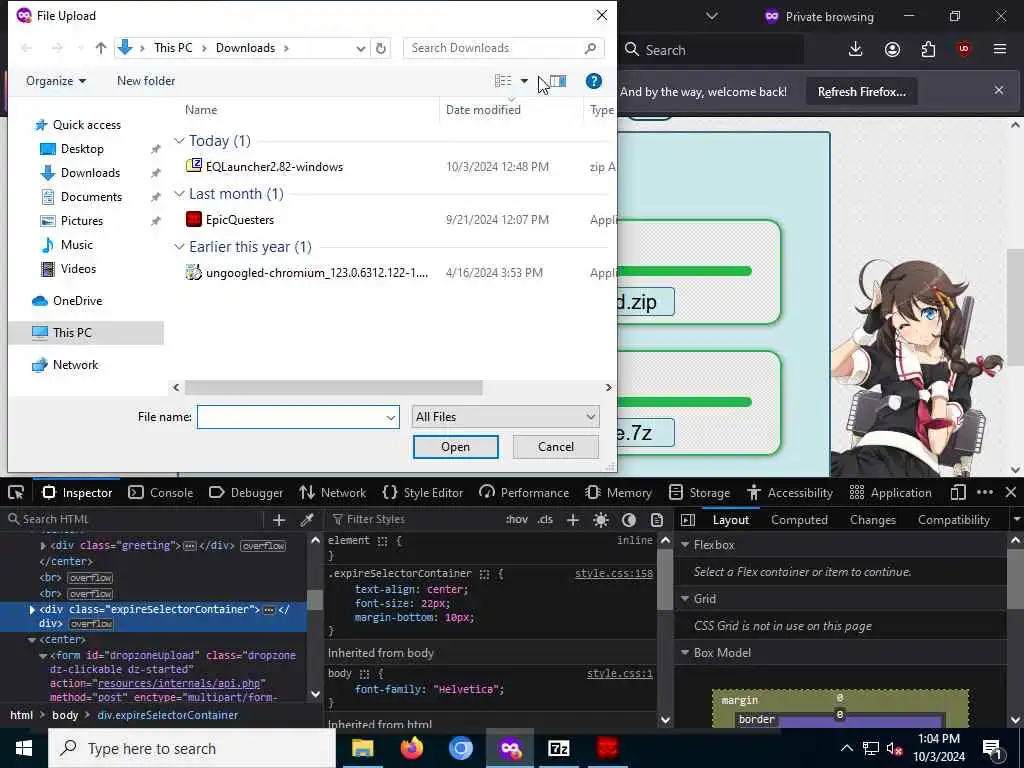Toggle light color scheme simulation icon

click(x=601, y=519)
